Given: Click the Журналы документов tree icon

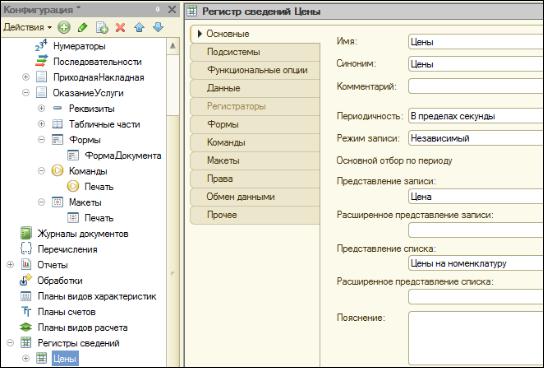Looking at the screenshot, I should (x=26, y=233).
